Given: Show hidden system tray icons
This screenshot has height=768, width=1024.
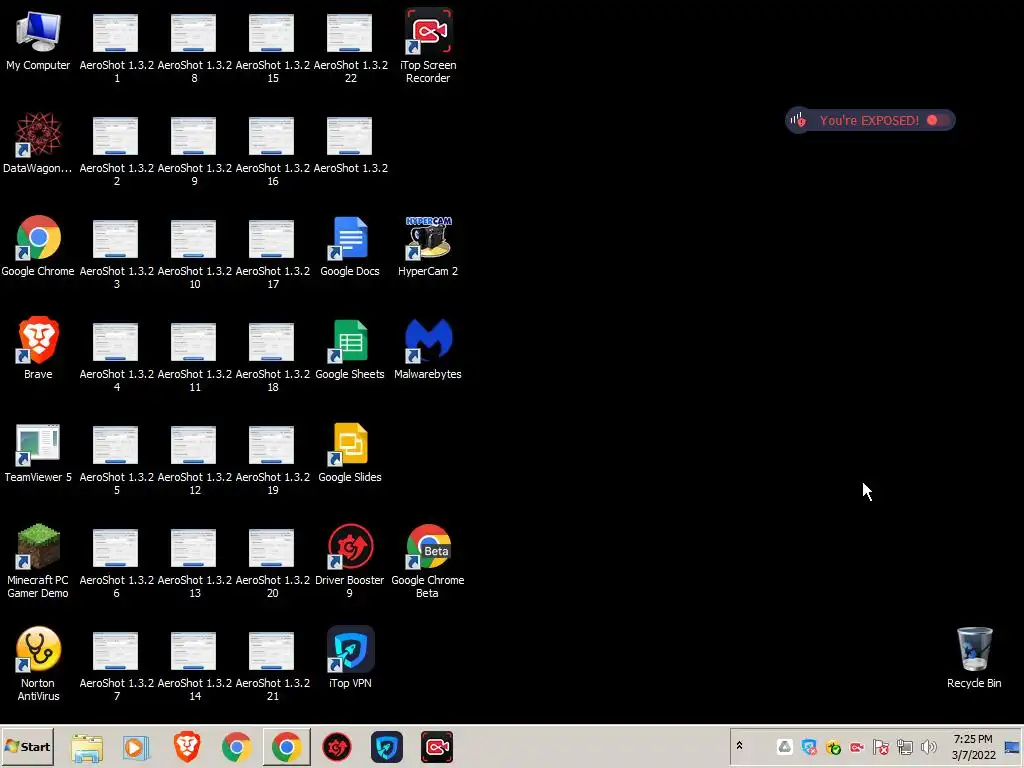Looking at the screenshot, I should point(739,746).
